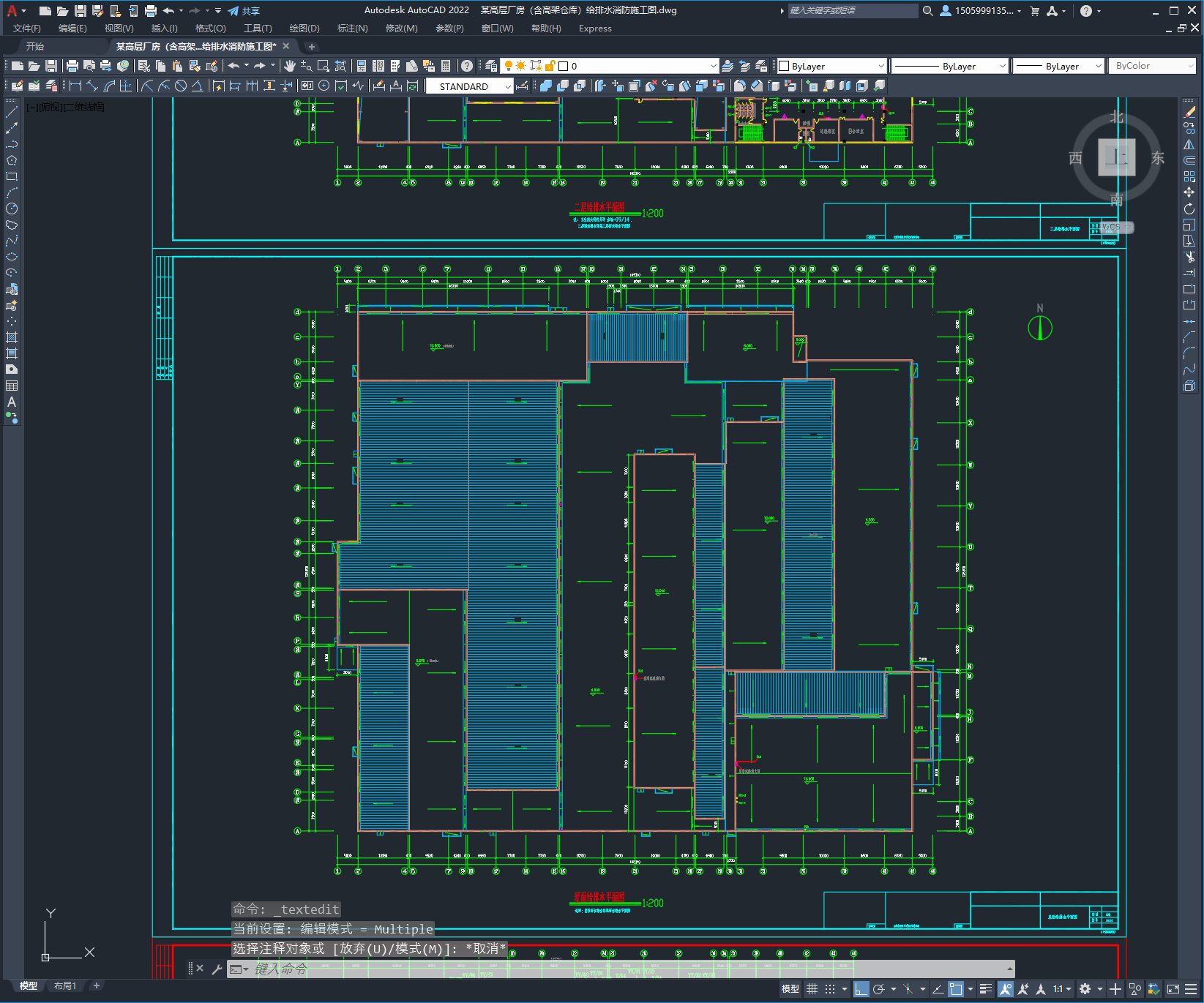Select the Rotate tool in the right toolbar
The height and width of the screenshot is (1003, 1204).
(1189, 209)
